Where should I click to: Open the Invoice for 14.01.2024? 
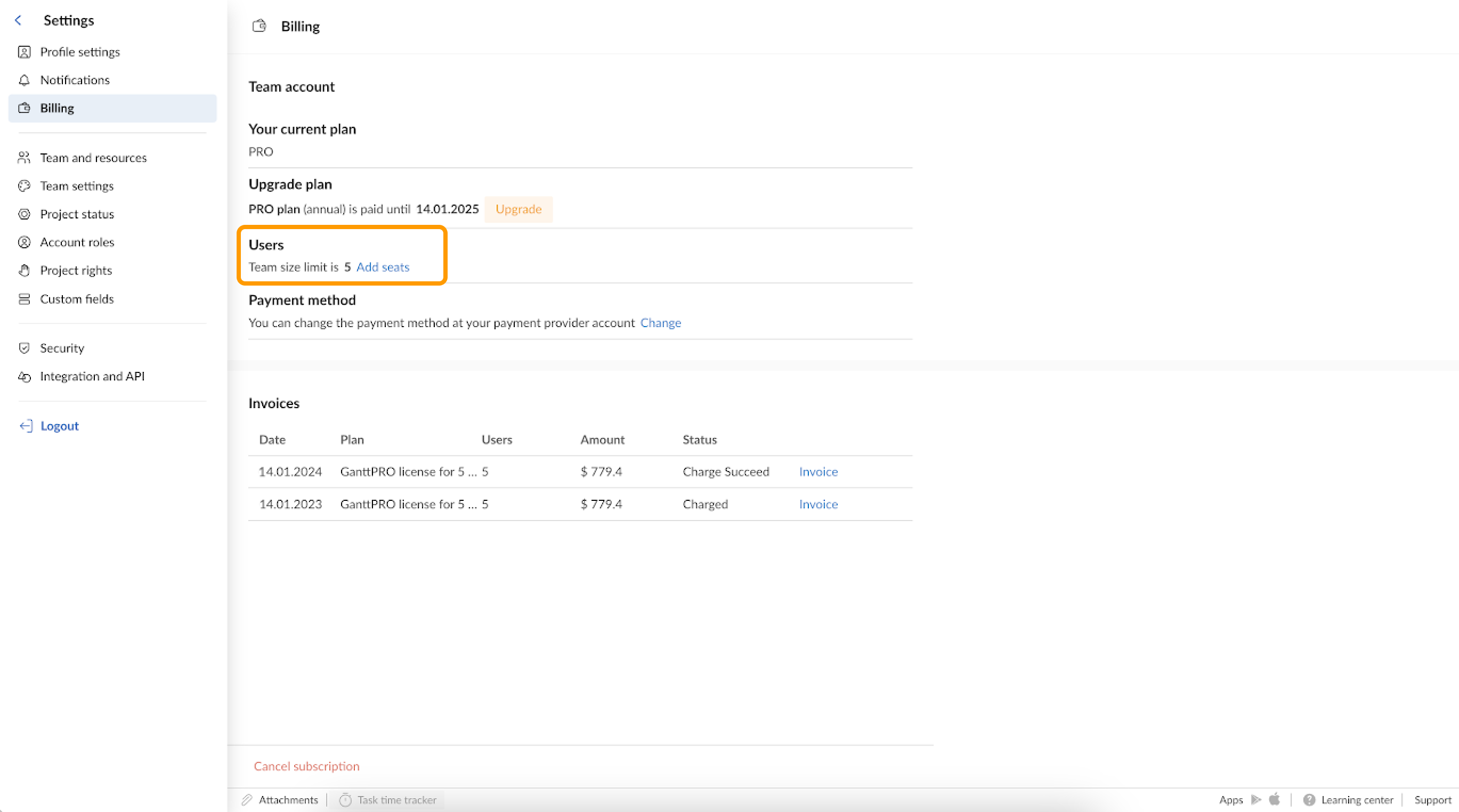(818, 471)
